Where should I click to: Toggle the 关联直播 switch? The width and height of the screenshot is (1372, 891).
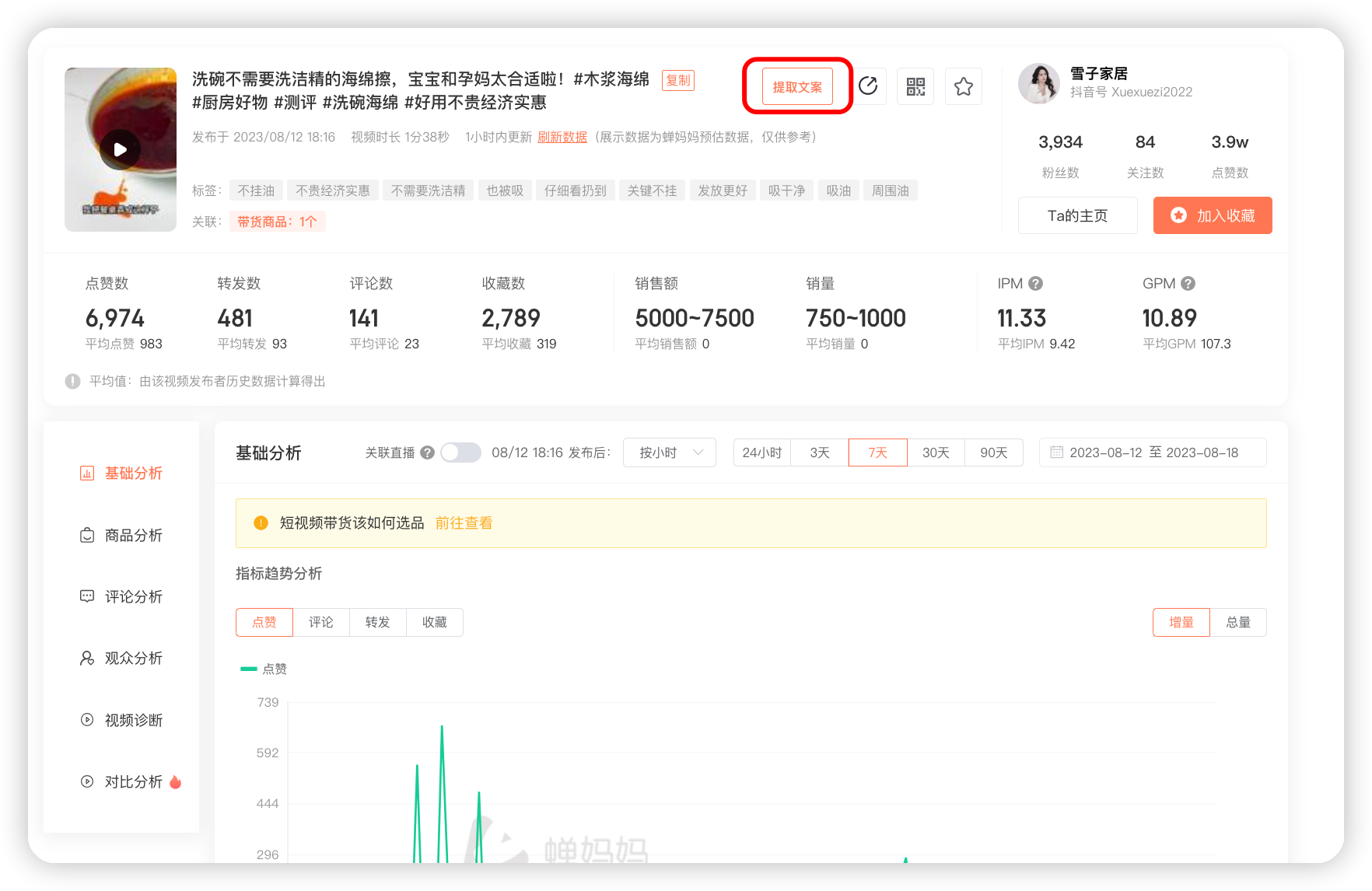coord(460,452)
